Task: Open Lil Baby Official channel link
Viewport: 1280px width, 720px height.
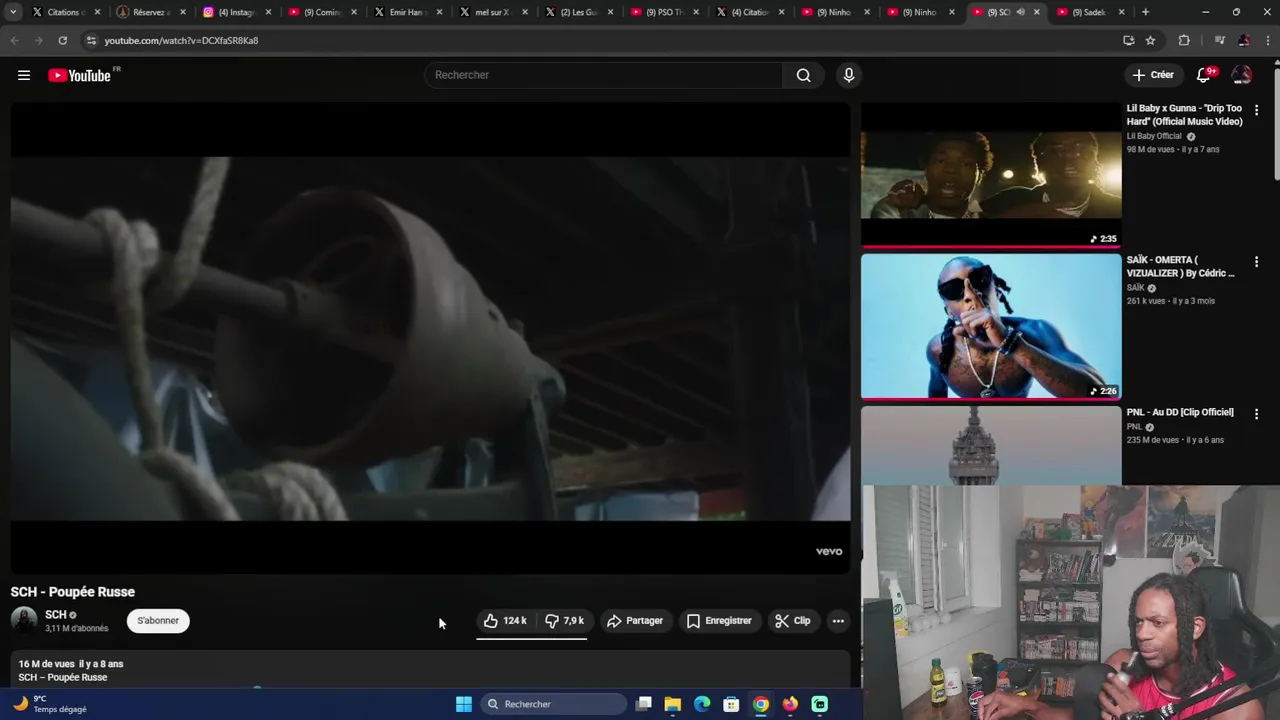Action: coord(1154,136)
